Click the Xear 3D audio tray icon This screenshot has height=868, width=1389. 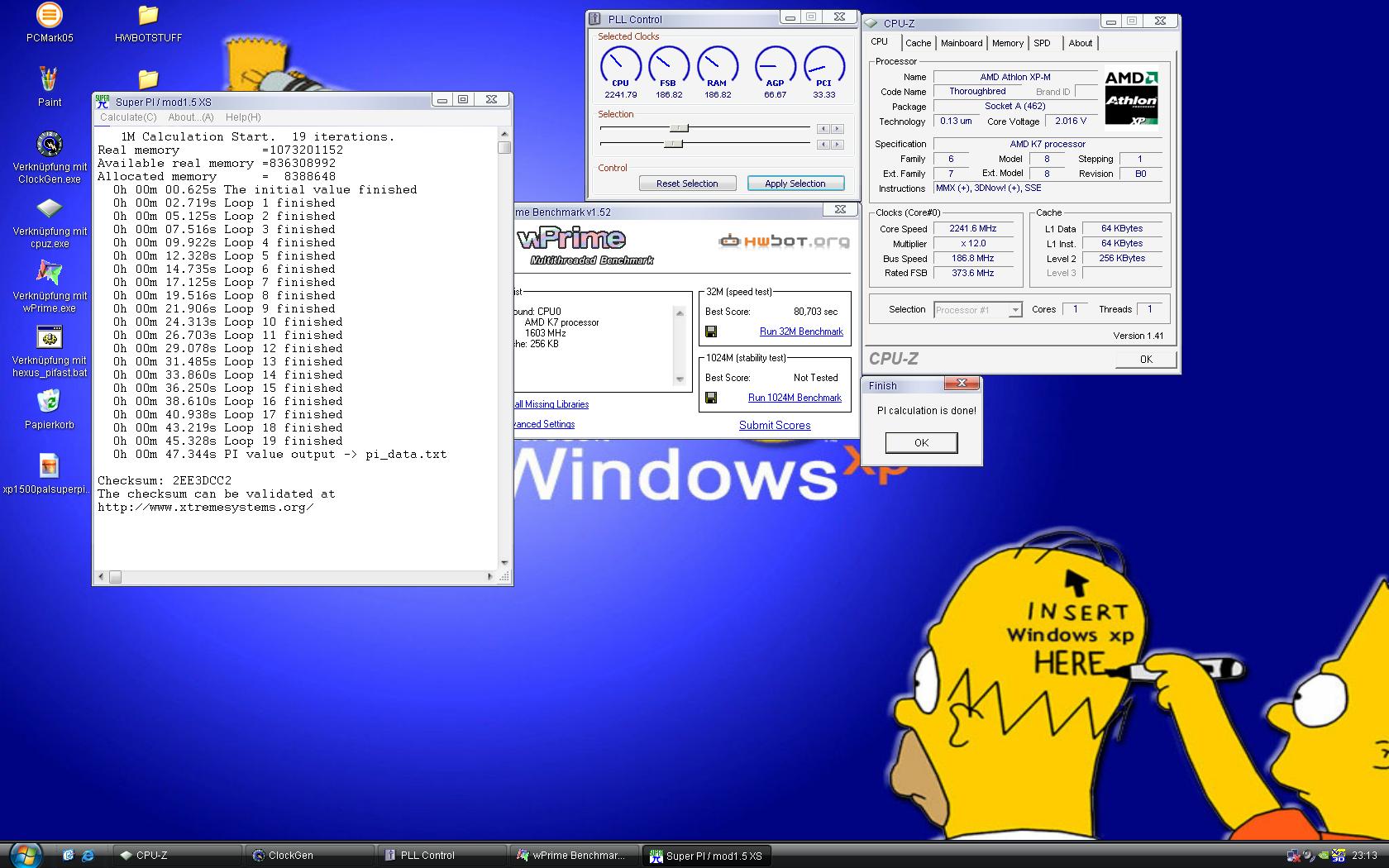point(1338,856)
